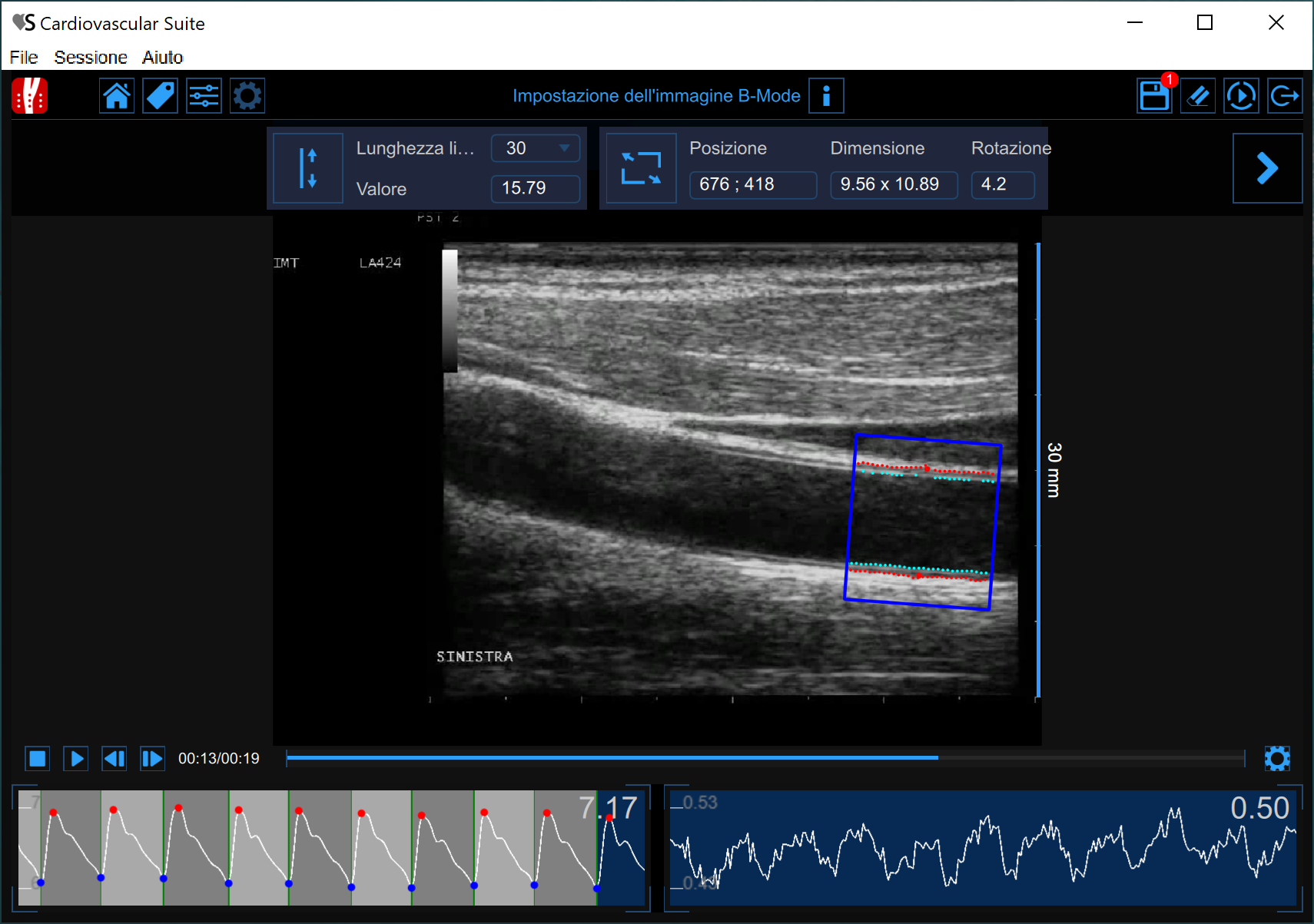
Task: Select the eraser tool icon
Action: 1197,96
